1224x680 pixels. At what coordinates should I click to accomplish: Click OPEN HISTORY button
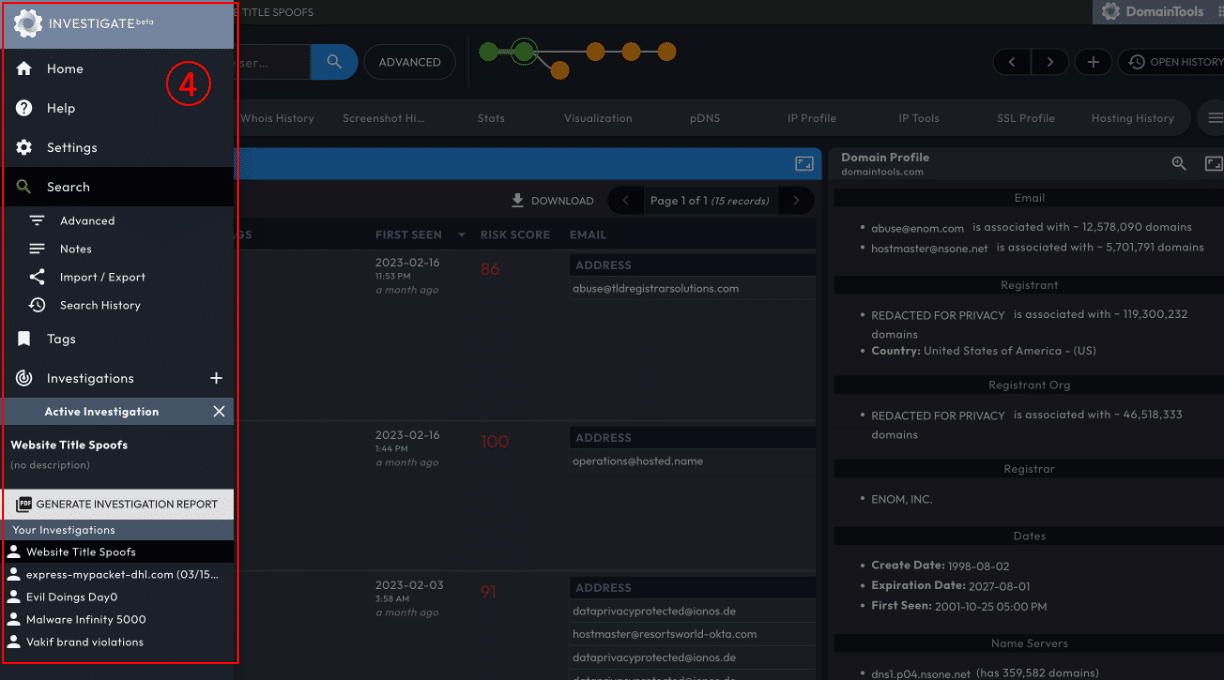click(1172, 62)
